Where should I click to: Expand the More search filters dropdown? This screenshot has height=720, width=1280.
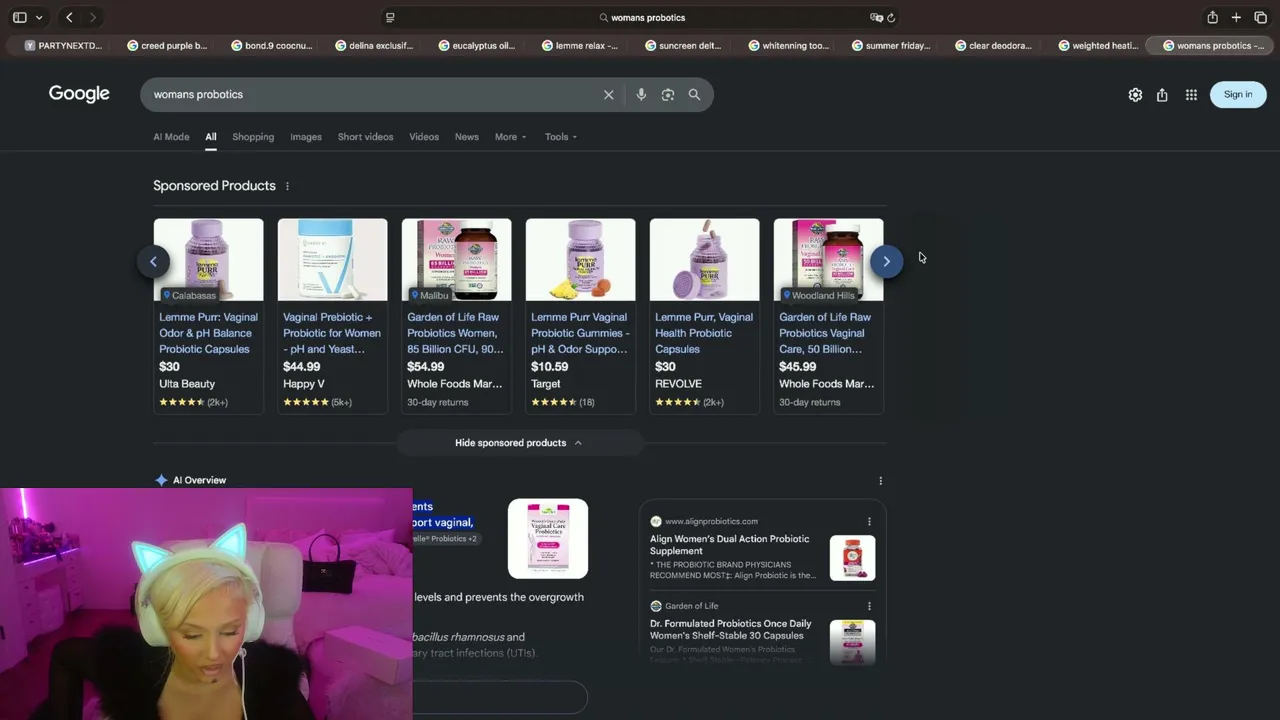point(510,137)
